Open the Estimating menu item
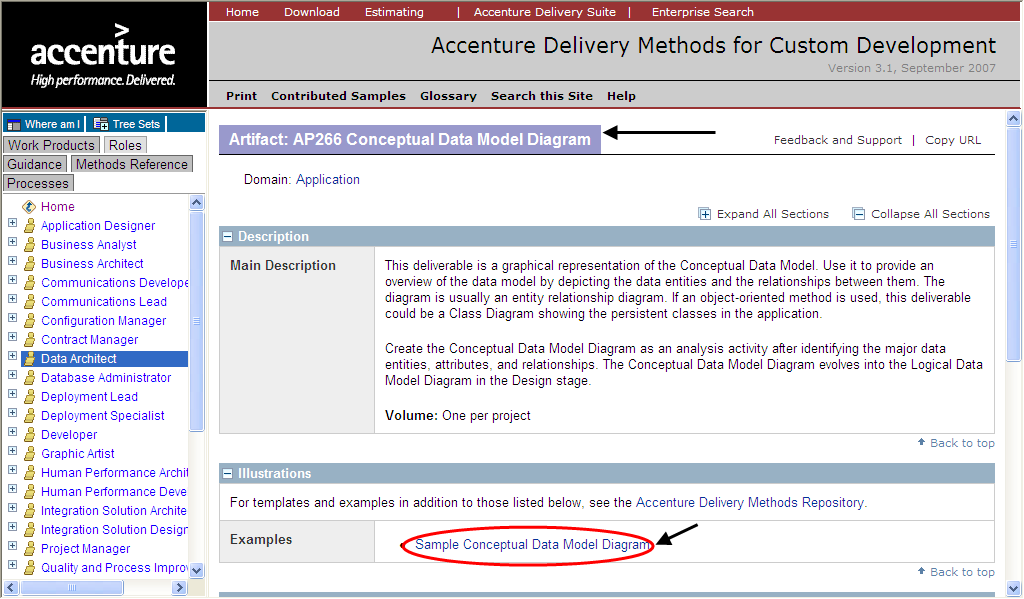Screen dimensions: 1024x599 [394, 12]
